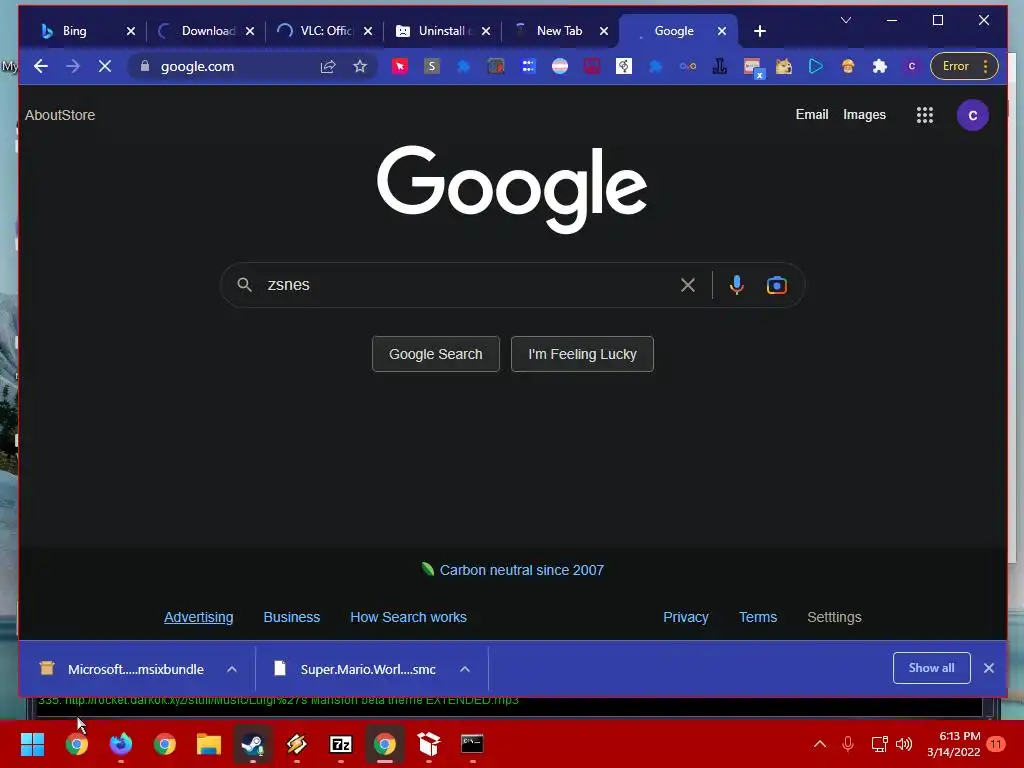This screenshot has width=1024, height=768.
Task: Expand Microsoft msixbundle download options
Action: pyautogui.click(x=232, y=669)
